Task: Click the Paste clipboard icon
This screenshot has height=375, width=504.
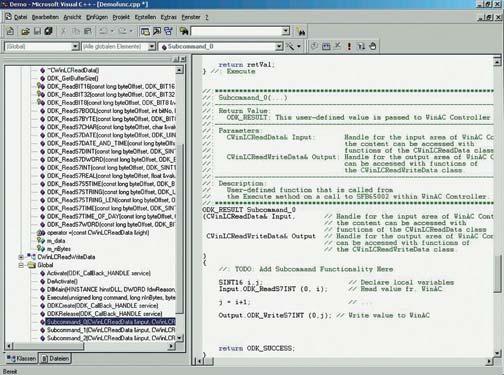Action: click(88, 31)
